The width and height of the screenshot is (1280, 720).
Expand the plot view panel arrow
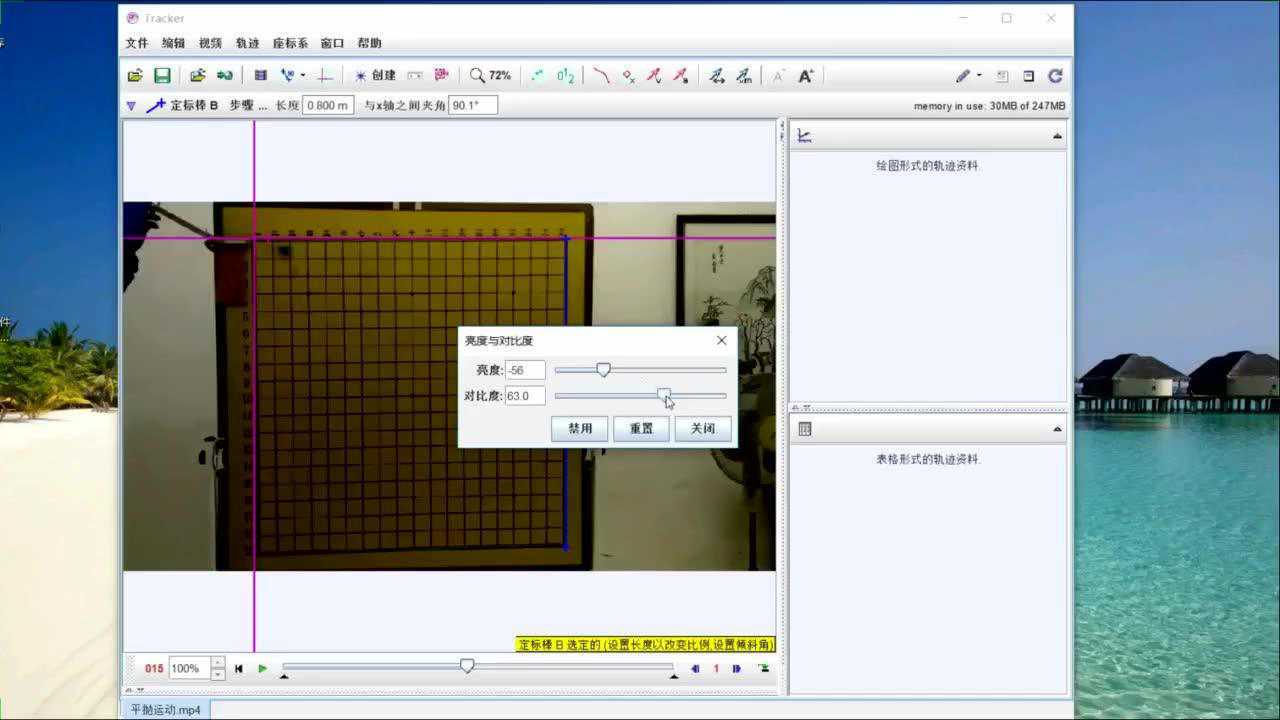[x=1057, y=136]
